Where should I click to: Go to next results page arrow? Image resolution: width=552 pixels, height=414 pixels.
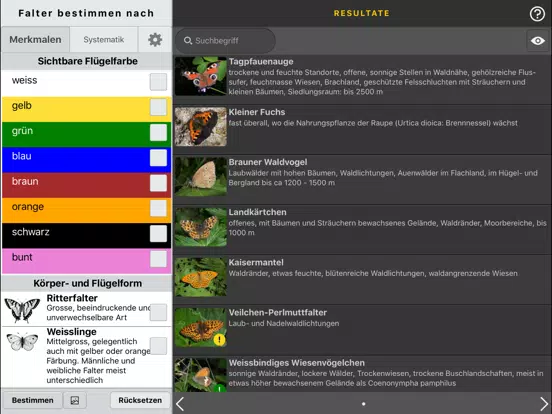(x=544, y=404)
